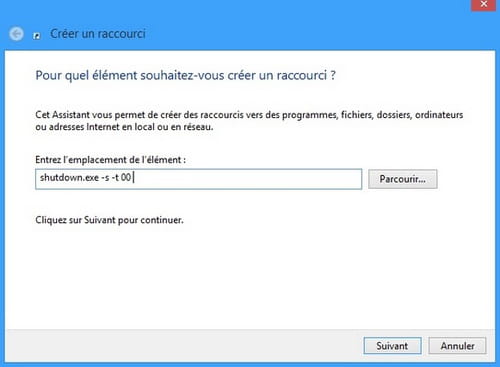This screenshot has width=500, height=367.
Task: Close the Créer un raccourci window
Action: (x=483, y=5)
